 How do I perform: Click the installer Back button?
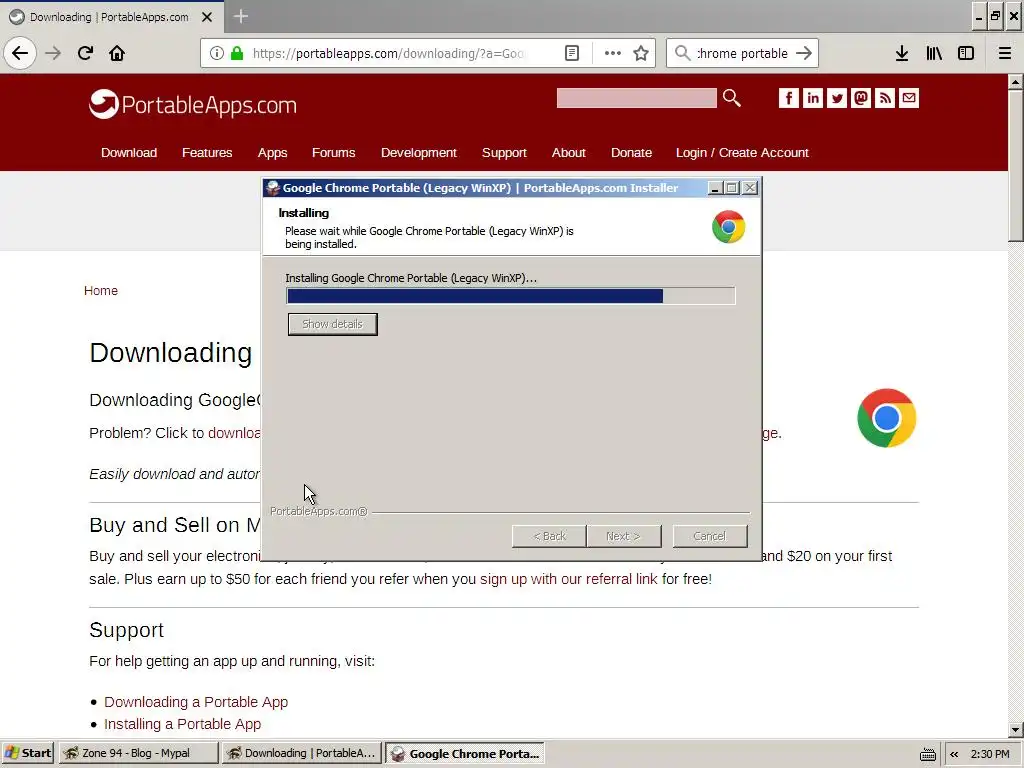click(549, 536)
